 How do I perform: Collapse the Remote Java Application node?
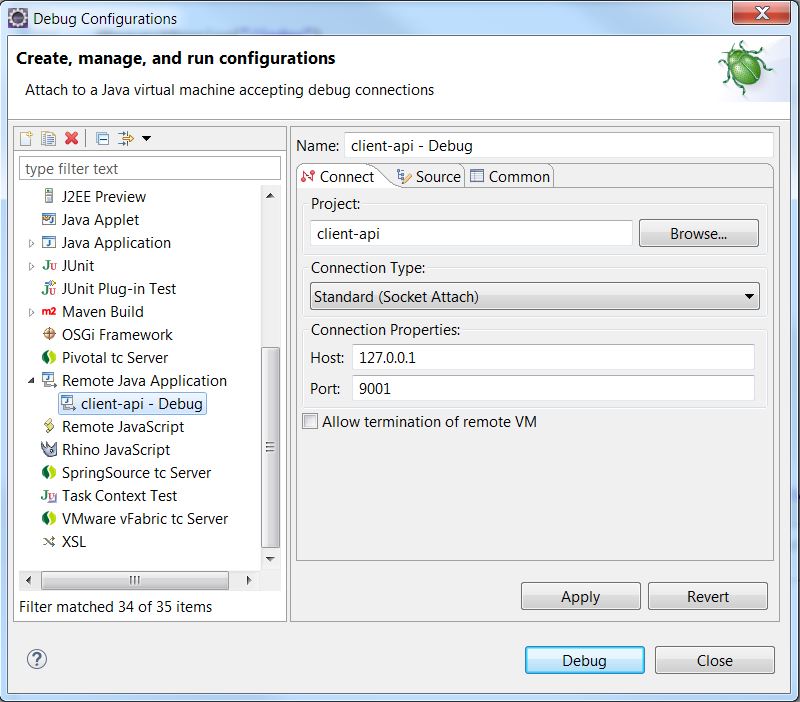tap(31, 381)
